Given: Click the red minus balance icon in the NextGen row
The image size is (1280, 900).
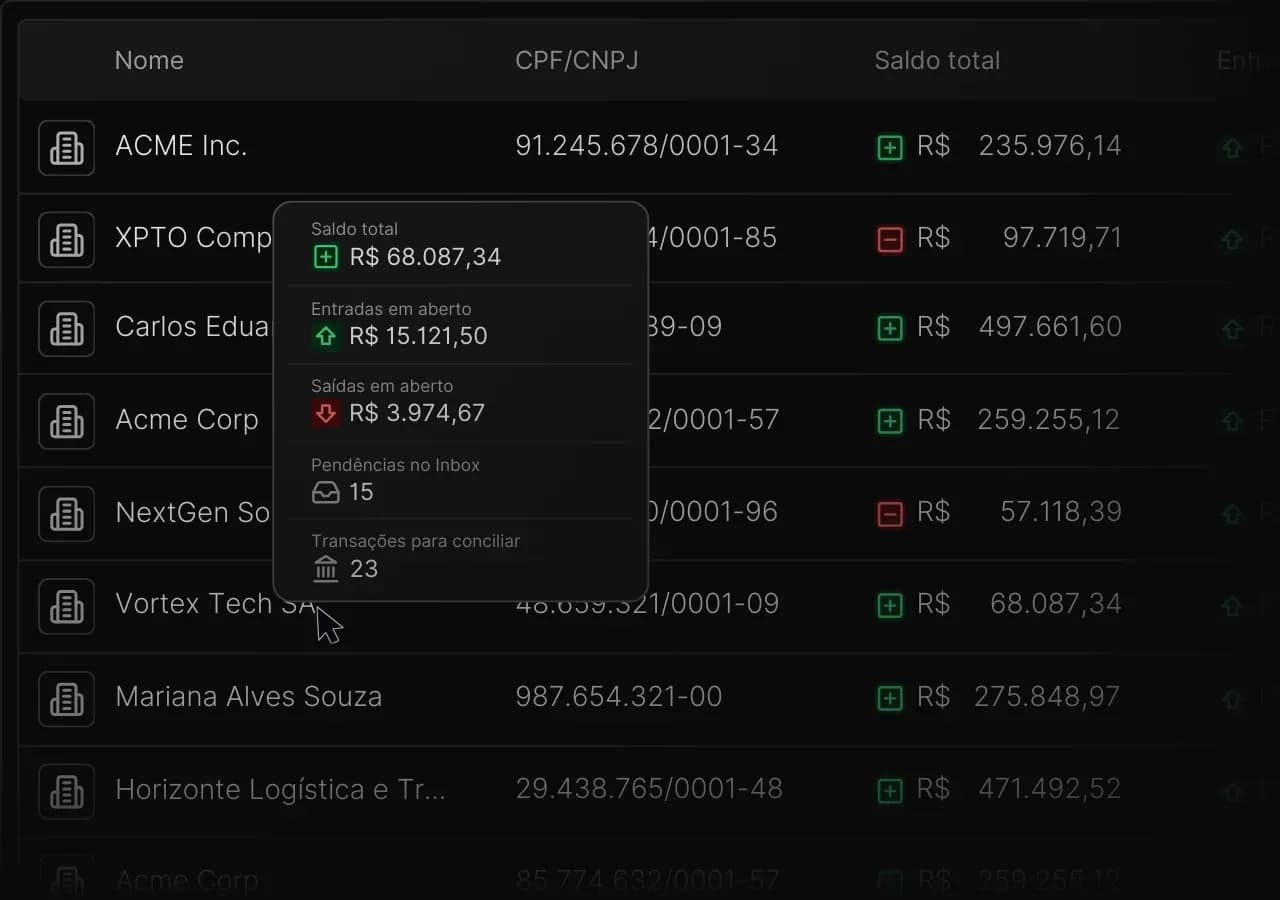Looking at the screenshot, I should pyautogui.click(x=890, y=513).
